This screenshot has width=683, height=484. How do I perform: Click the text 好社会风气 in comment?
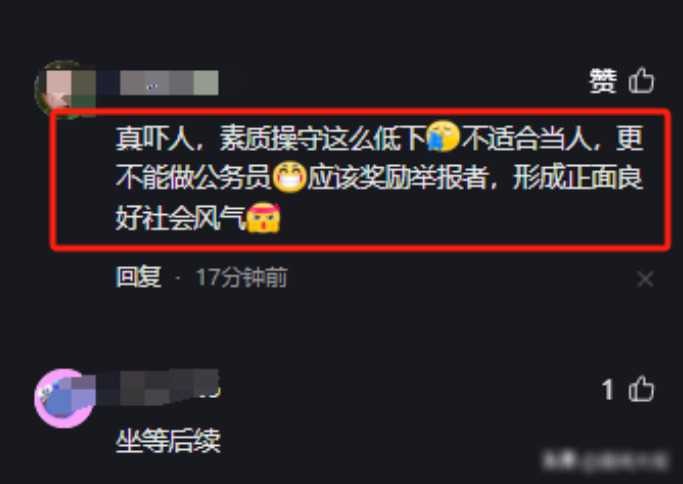point(181,218)
